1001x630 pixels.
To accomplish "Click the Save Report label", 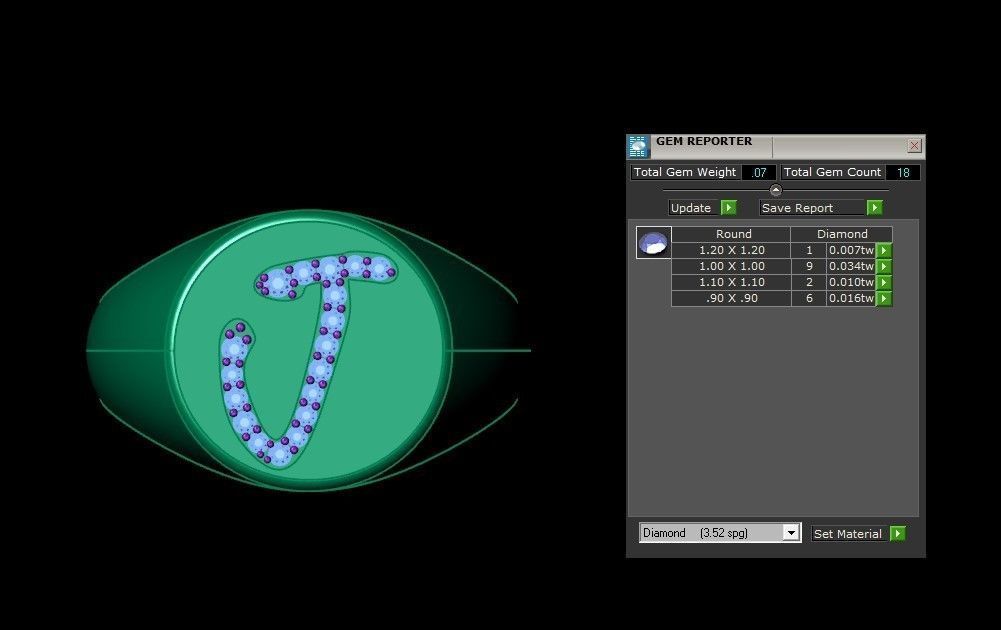I will click(813, 207).
